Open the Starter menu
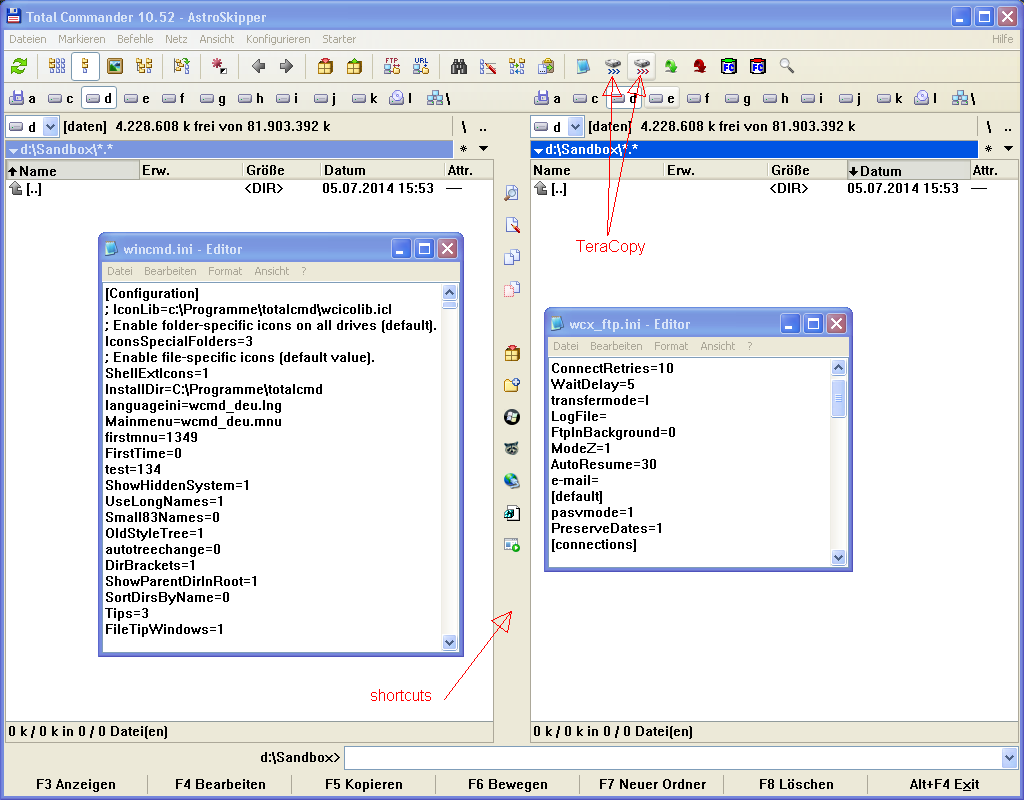The width and height of the screenshot is (1024, 800). pyautogui.click(x=339, y=39)
